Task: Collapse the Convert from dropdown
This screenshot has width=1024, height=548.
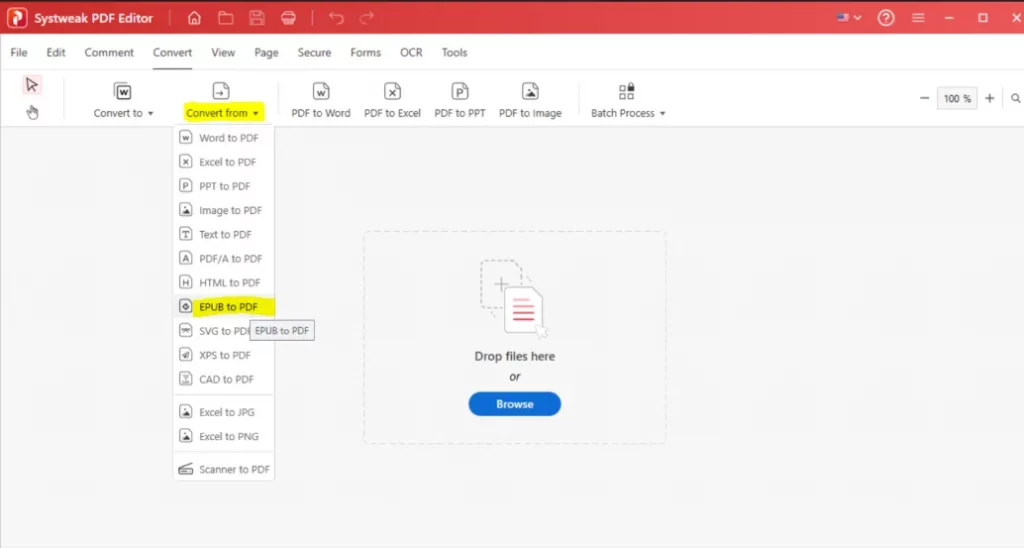Action: coord(222,101)
